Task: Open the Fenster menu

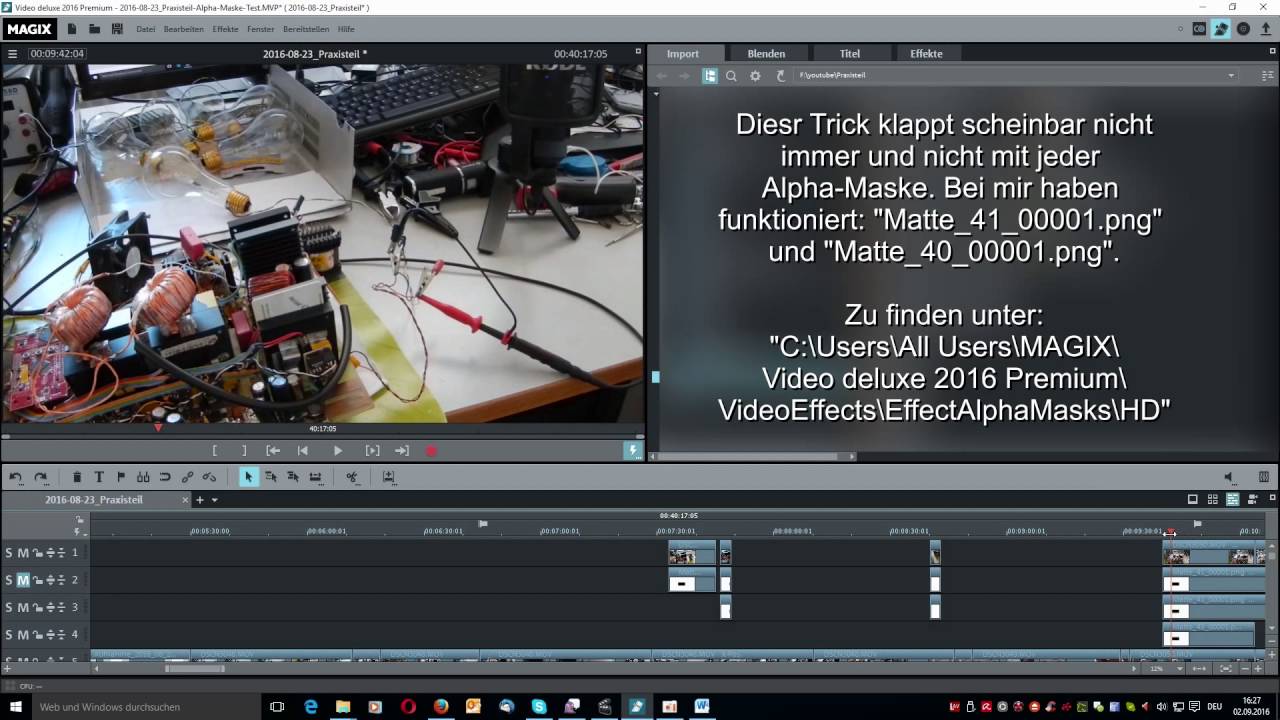Action: coord(261,29)
